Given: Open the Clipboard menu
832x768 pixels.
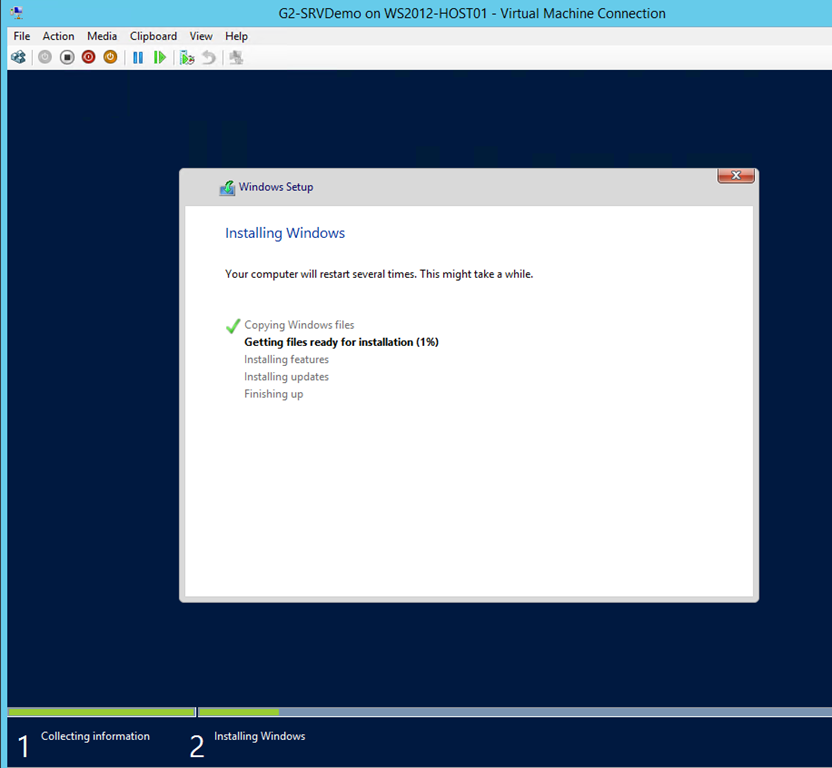Looking at the screenshot, I should click(x=153, y=36).
